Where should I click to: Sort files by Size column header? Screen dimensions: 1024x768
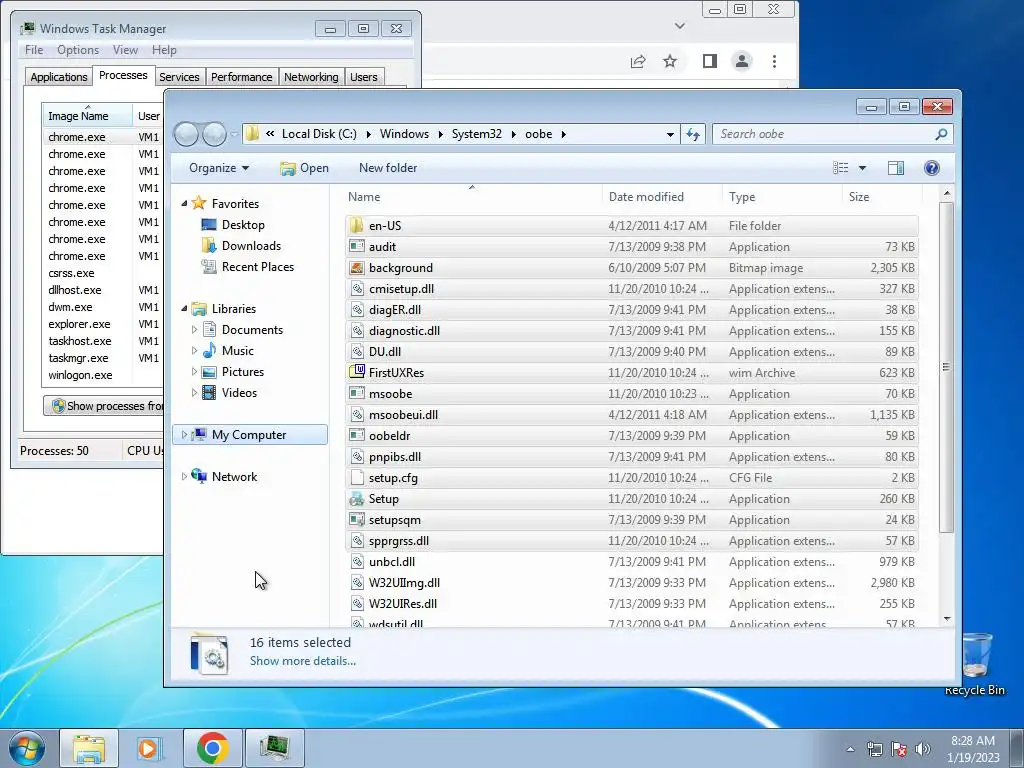[882, 197]
